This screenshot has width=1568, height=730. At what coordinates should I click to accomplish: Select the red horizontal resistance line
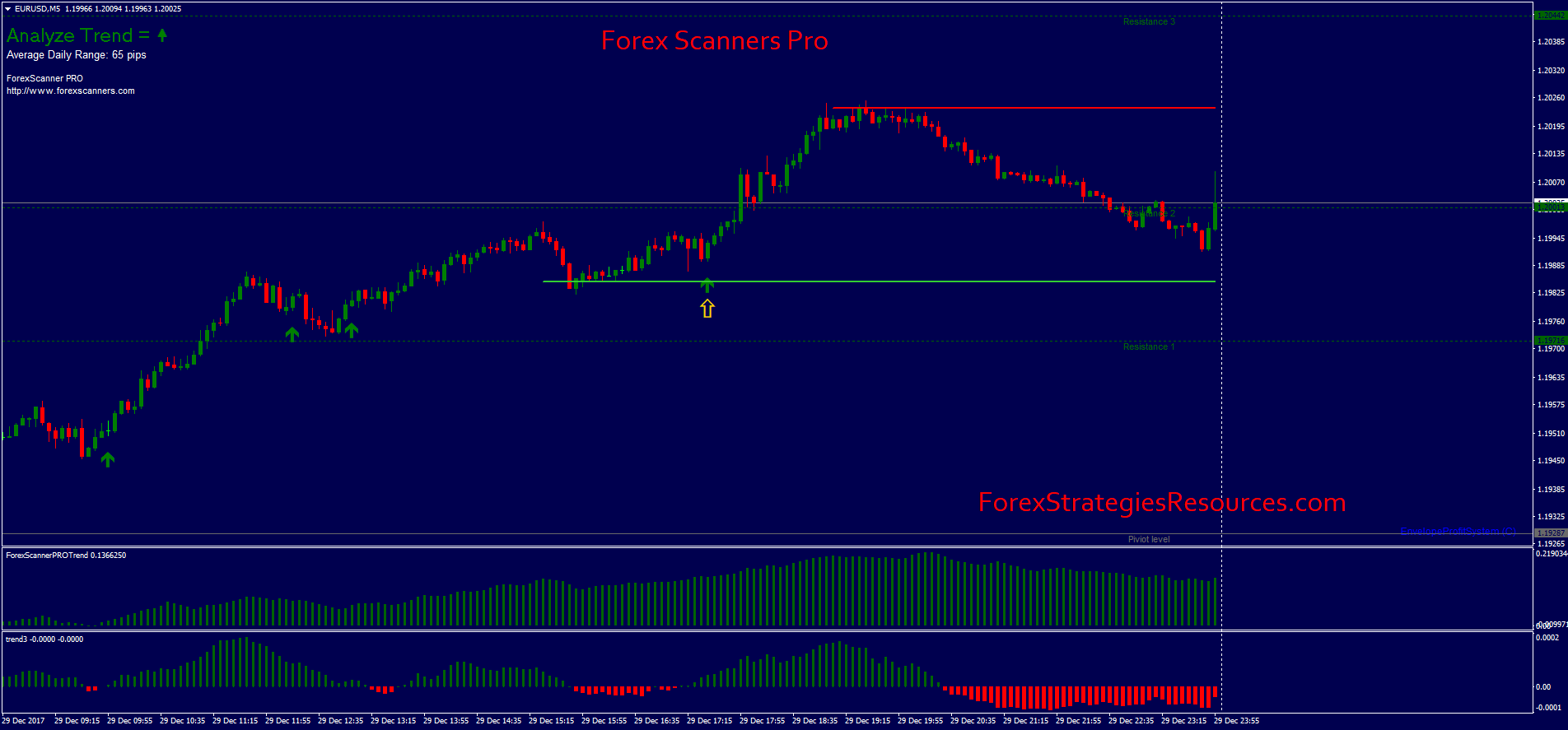pyautogui.click(x=1024, y=108)
